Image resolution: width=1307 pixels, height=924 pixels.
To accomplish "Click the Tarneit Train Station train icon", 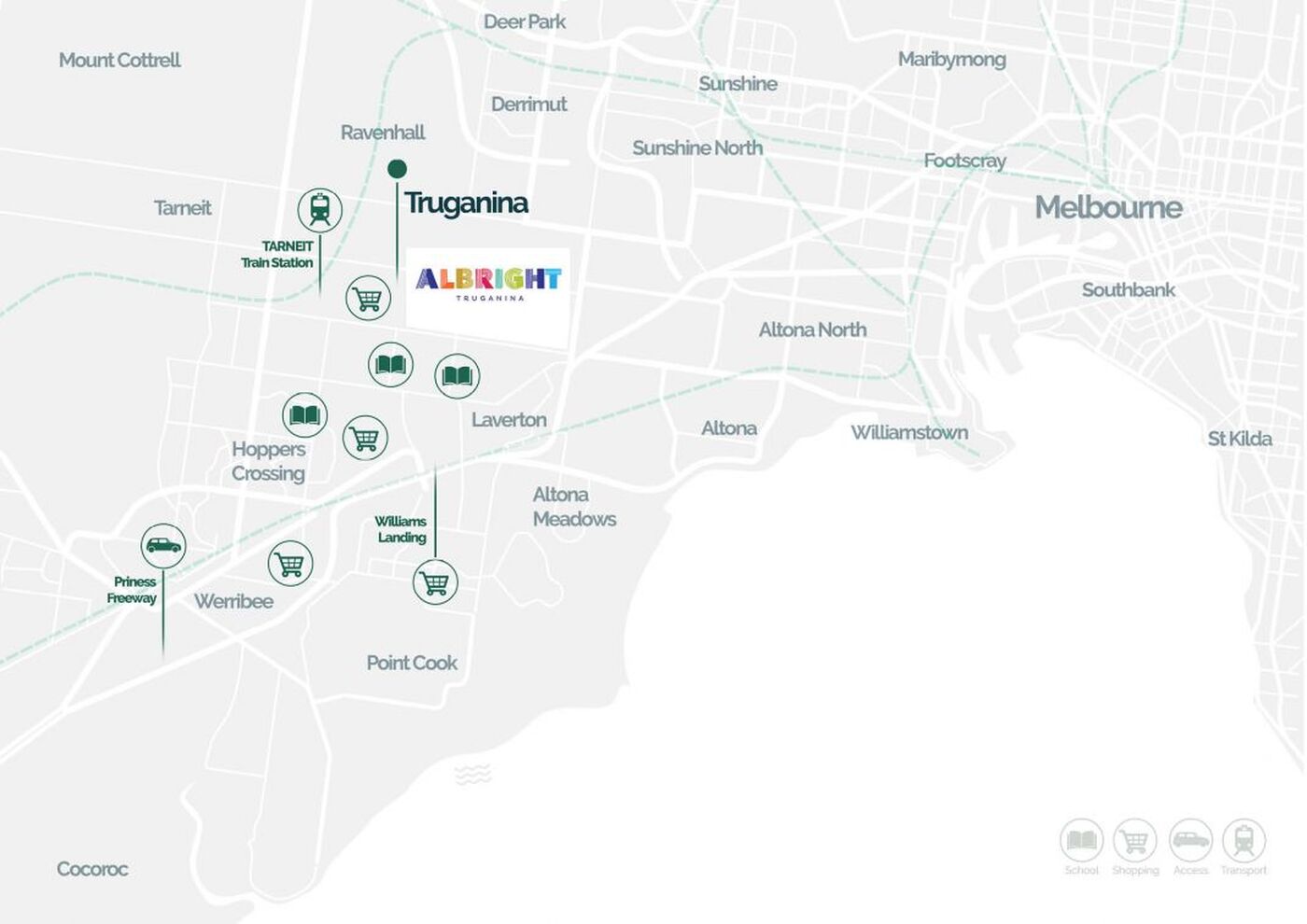I will click(x=319, y=209).
